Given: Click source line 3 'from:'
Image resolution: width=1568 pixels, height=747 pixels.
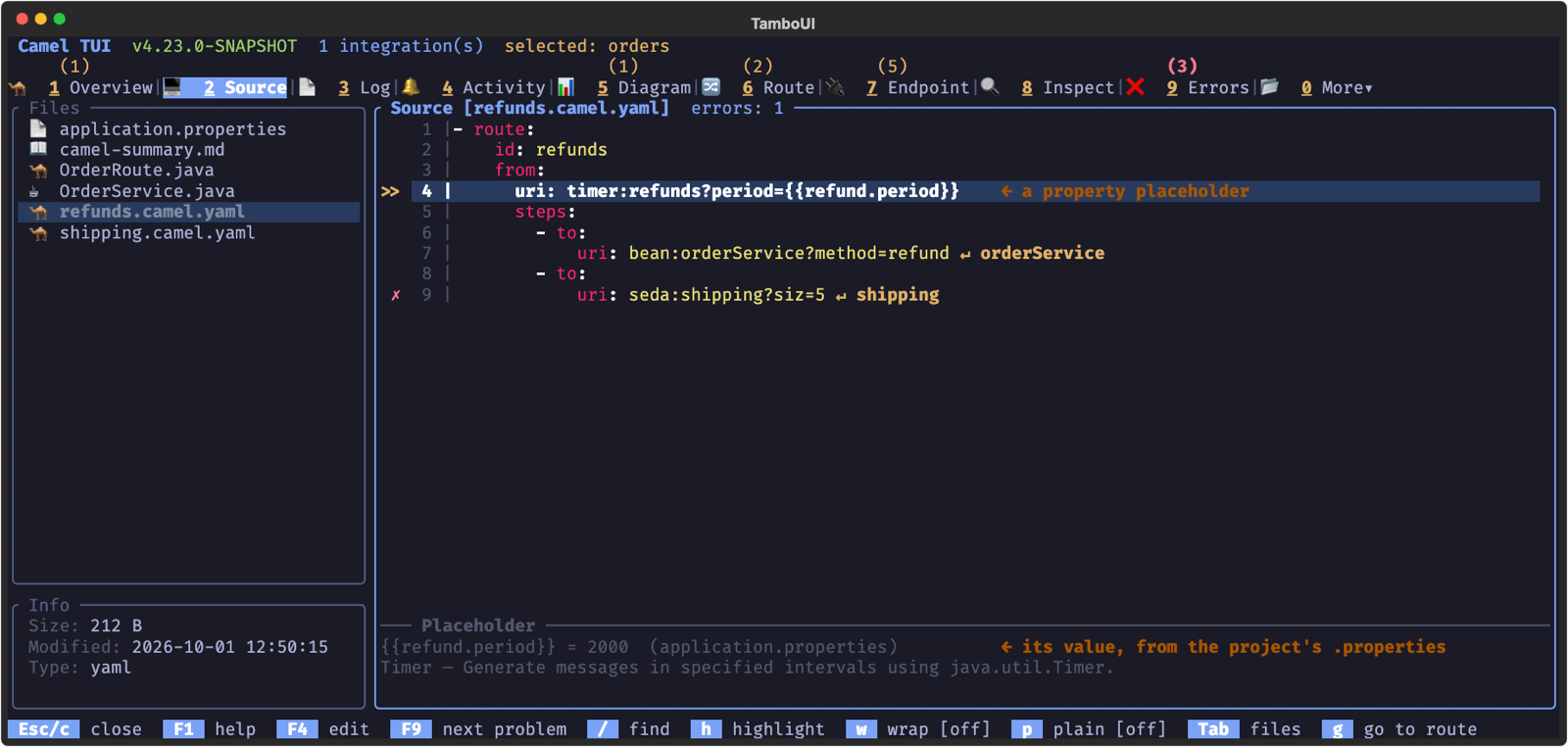Looking at the screenshot, I should tap(519, 171).
